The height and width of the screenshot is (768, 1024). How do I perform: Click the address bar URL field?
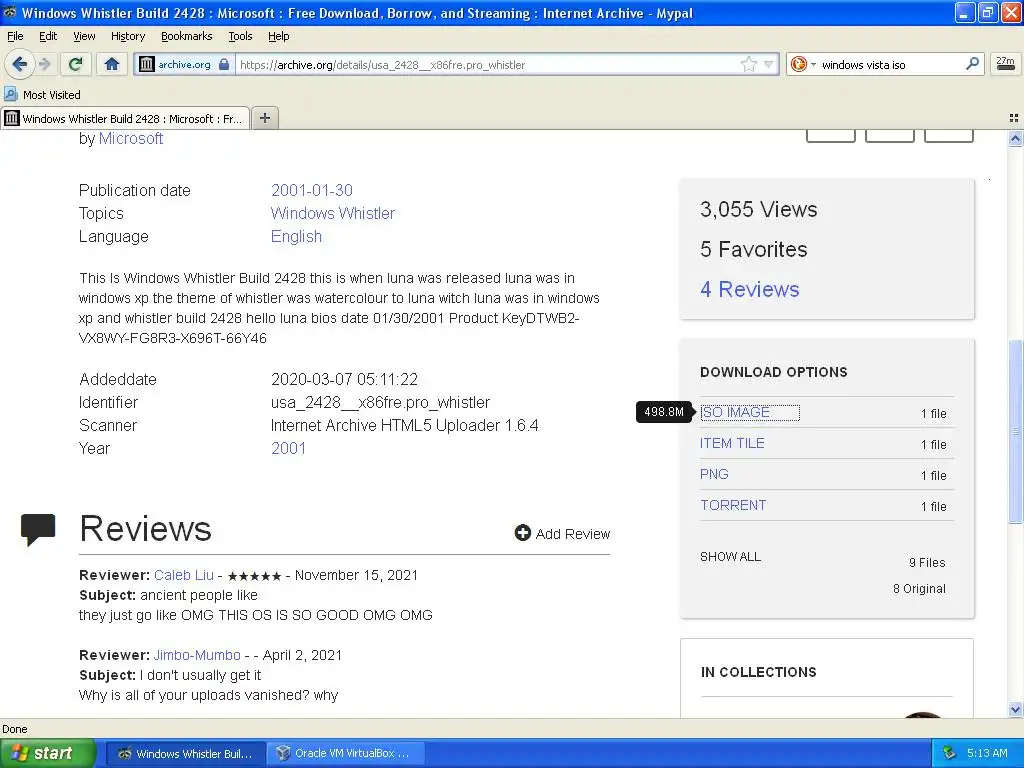point(487,65)
